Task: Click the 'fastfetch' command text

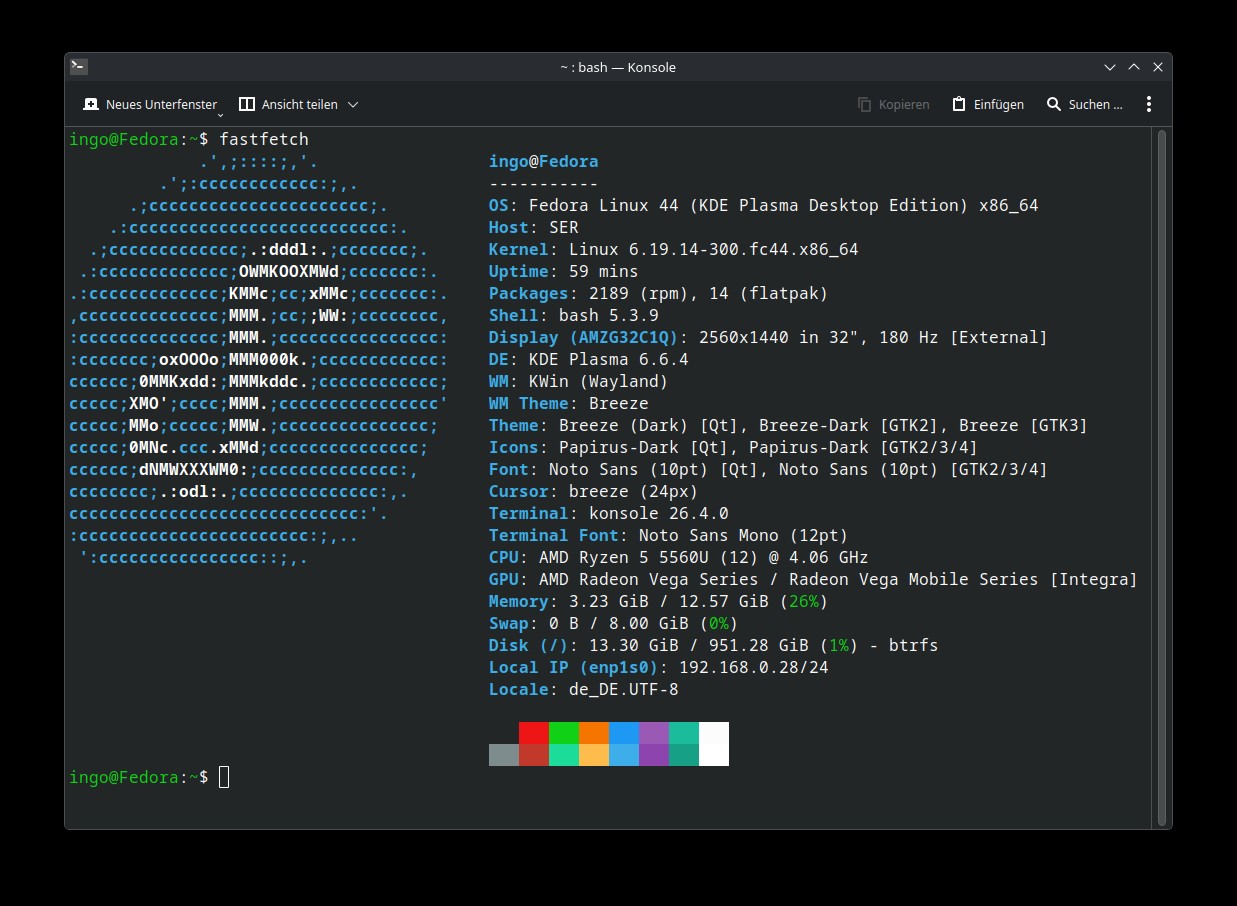Action: [x=264, y=139]
